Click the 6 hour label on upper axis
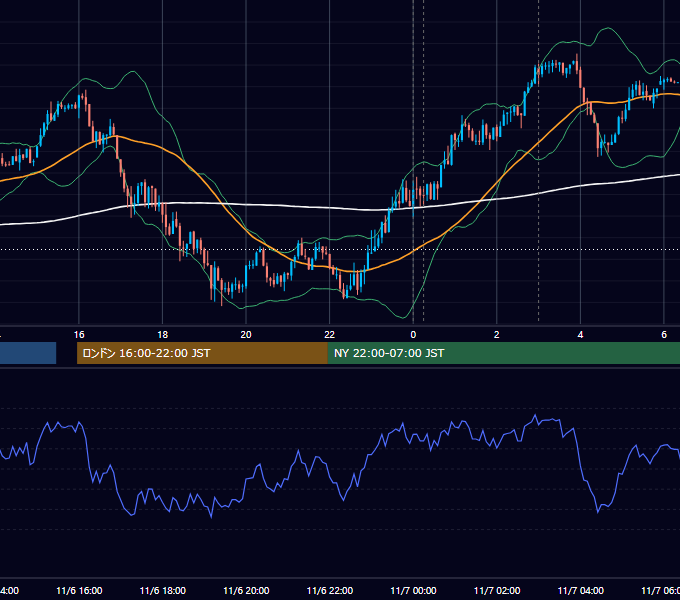Image resolution: width=680 pixels, height=600 pixels. tap(664, 335)
